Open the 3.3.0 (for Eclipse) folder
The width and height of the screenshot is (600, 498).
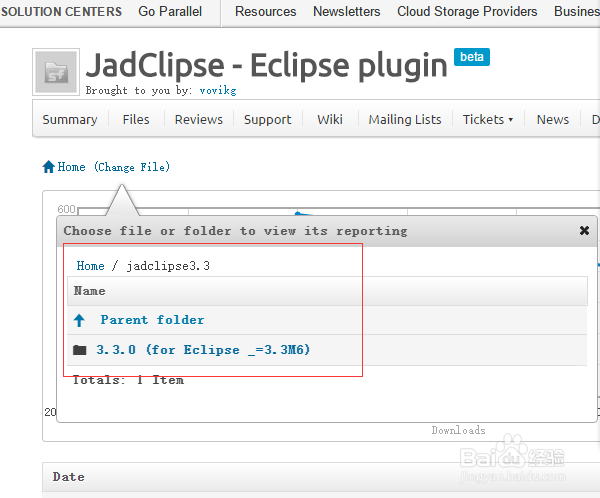point(203,350)
